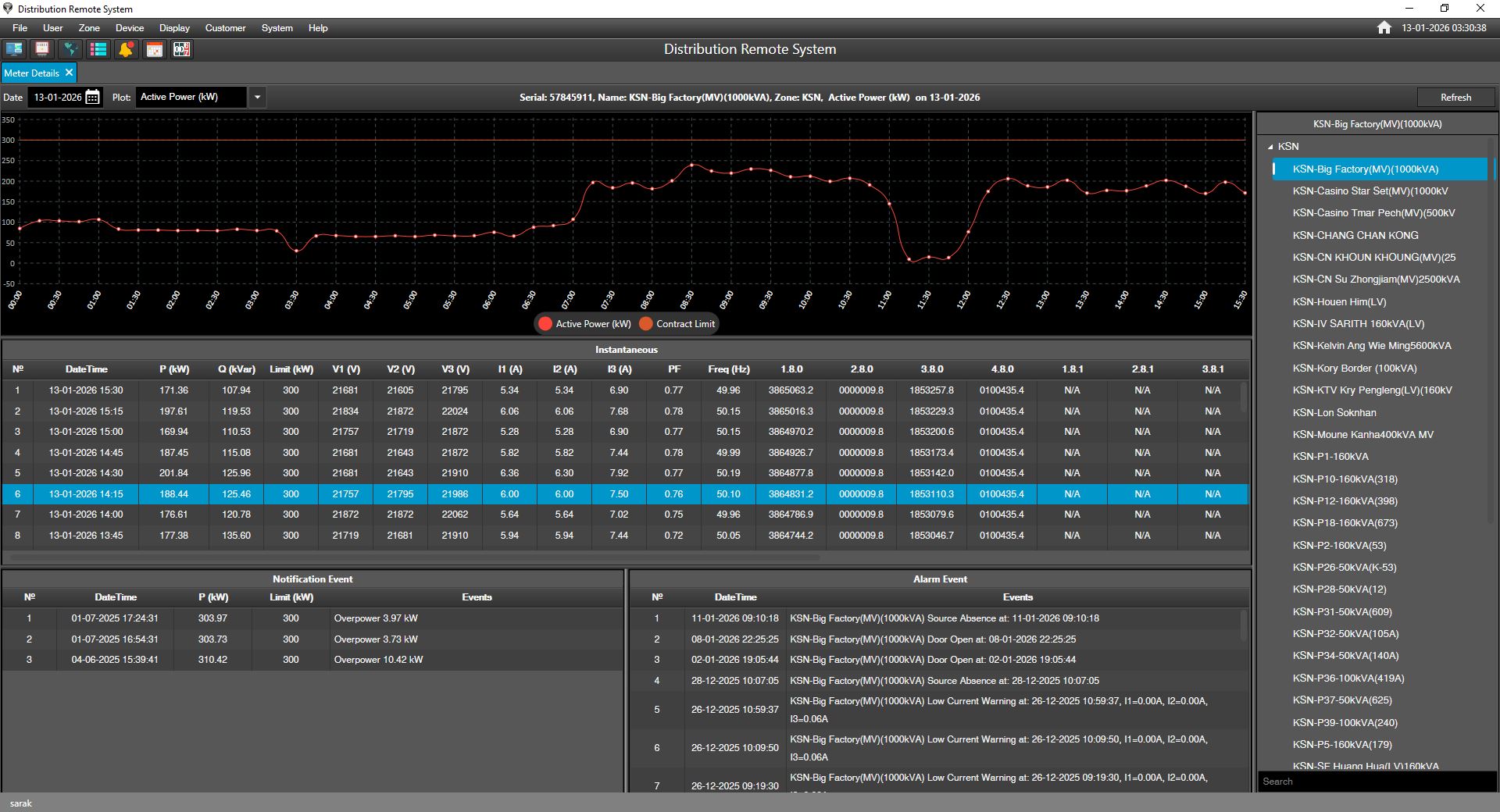Open the date picker calendar icon
Image resolution: width=1500 pixels, height=812 pixels.
point(93,98)
